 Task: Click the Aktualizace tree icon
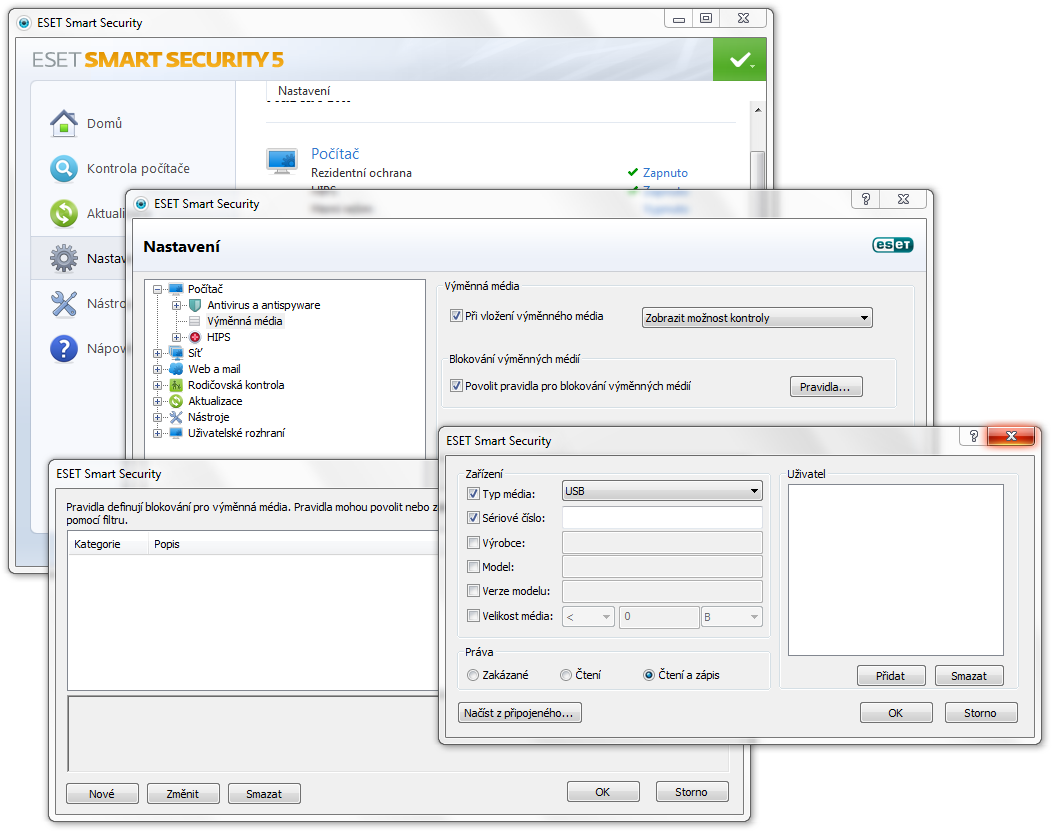[x=176, y=401]
